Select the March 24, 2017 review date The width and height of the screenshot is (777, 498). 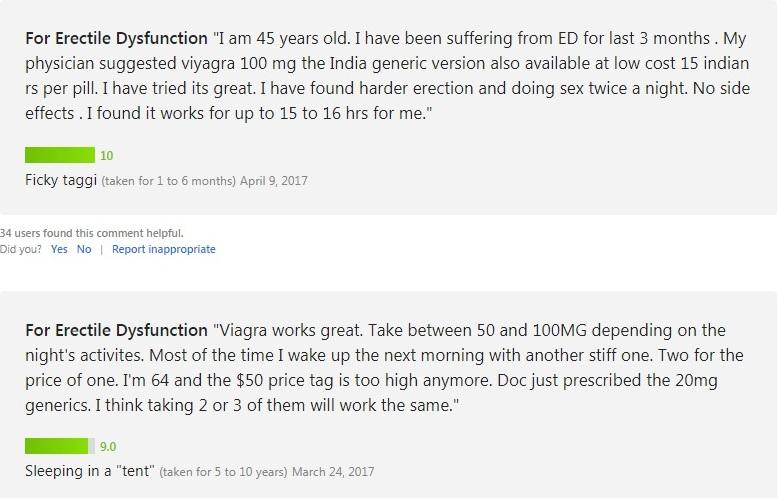(x=333, y=472)
